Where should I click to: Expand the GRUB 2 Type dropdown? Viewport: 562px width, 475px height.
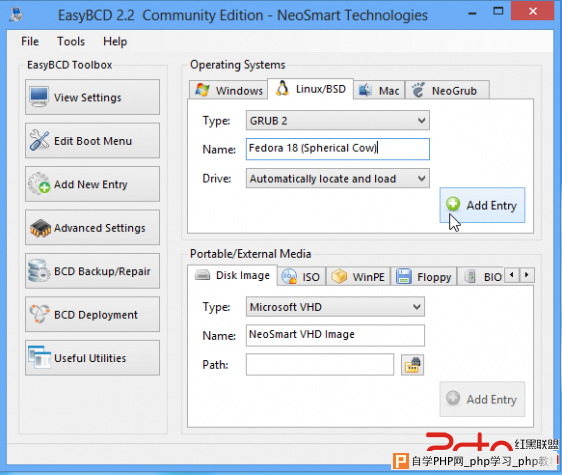(338, 120)
